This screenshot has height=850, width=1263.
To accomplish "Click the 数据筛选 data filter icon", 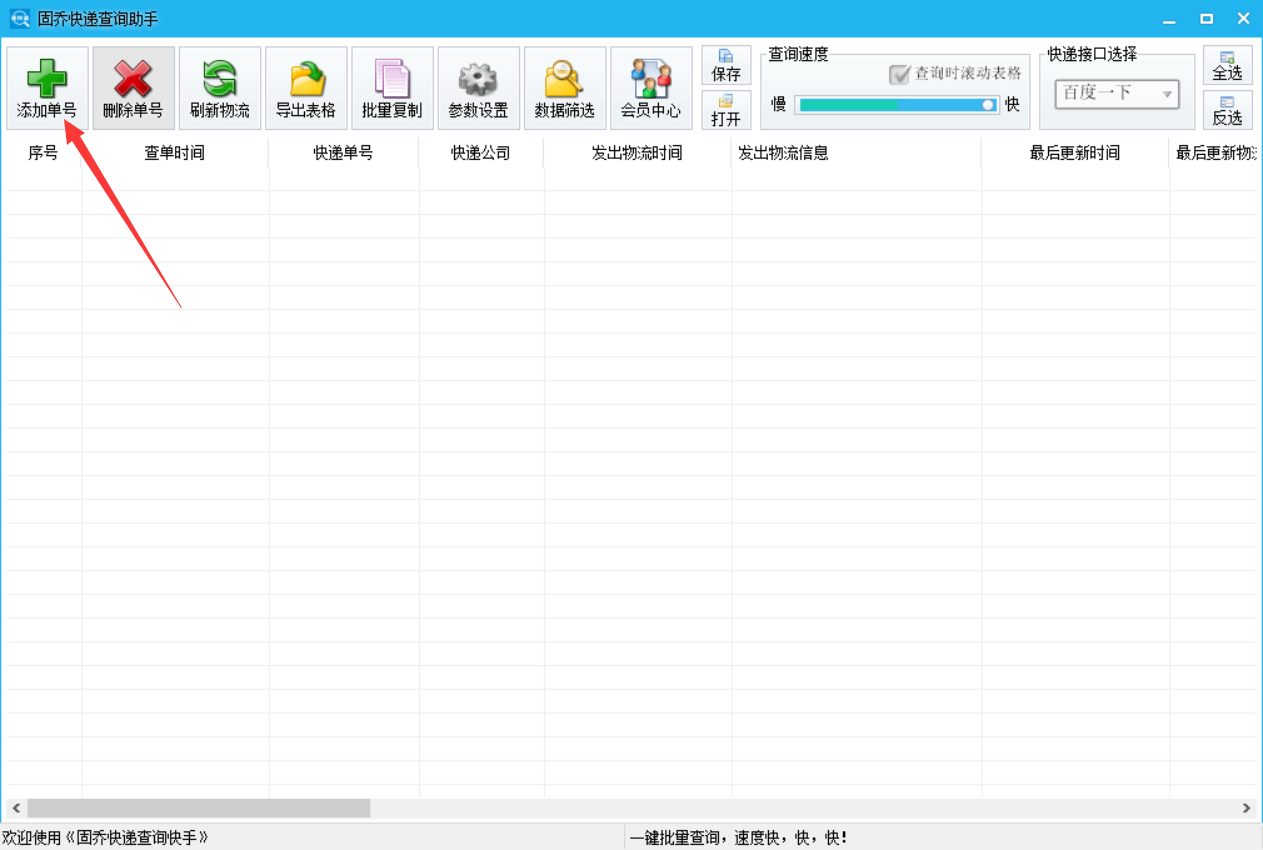I will 564,87.
